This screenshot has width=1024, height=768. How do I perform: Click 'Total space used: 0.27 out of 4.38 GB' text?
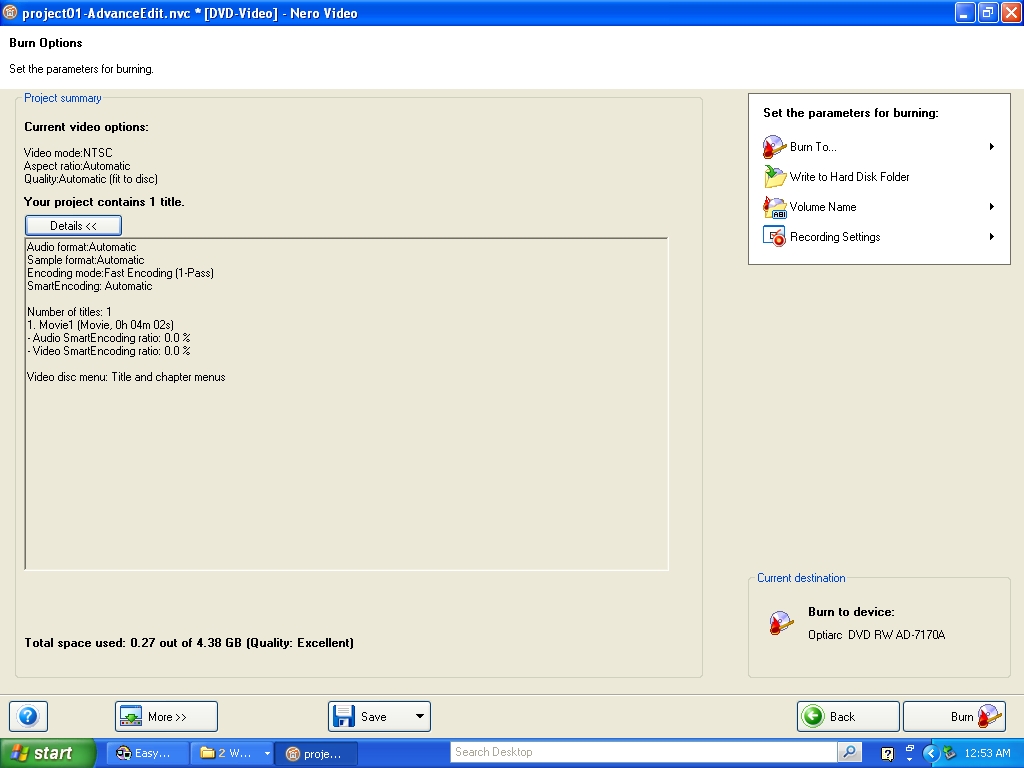pyautogui.click(x=133, y=643)
